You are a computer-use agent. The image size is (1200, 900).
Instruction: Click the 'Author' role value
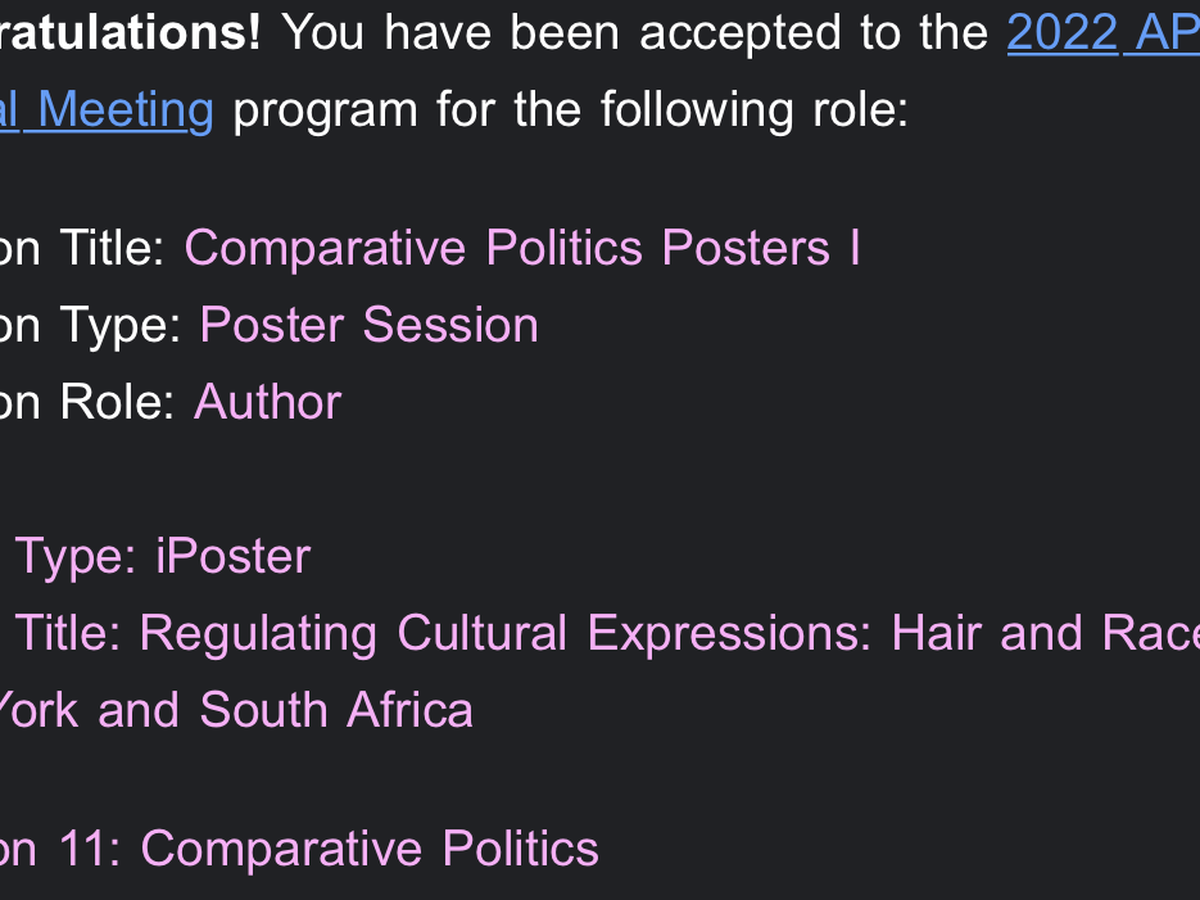[x=267, y=401]
